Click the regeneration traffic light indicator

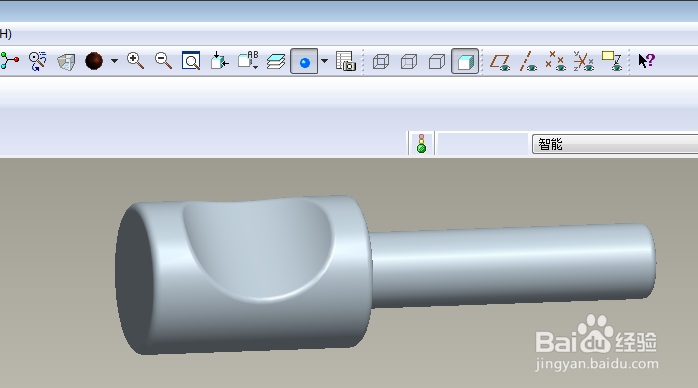coord(422,143)
